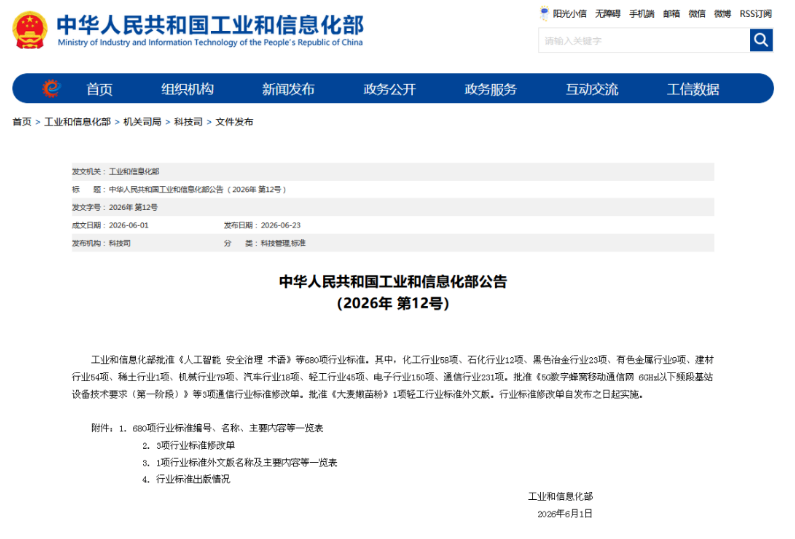Click the magnifier search button
This screenshot has height=539, width=795.
[761, 40]
